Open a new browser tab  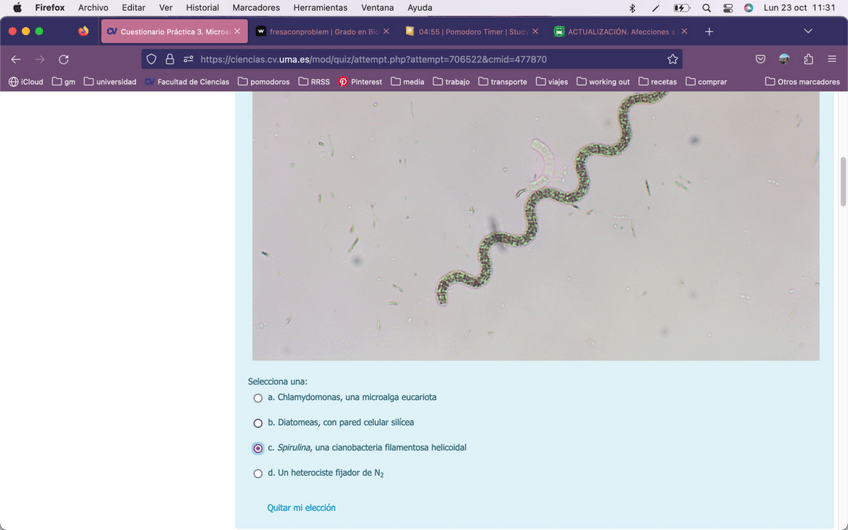coord(709,31)
